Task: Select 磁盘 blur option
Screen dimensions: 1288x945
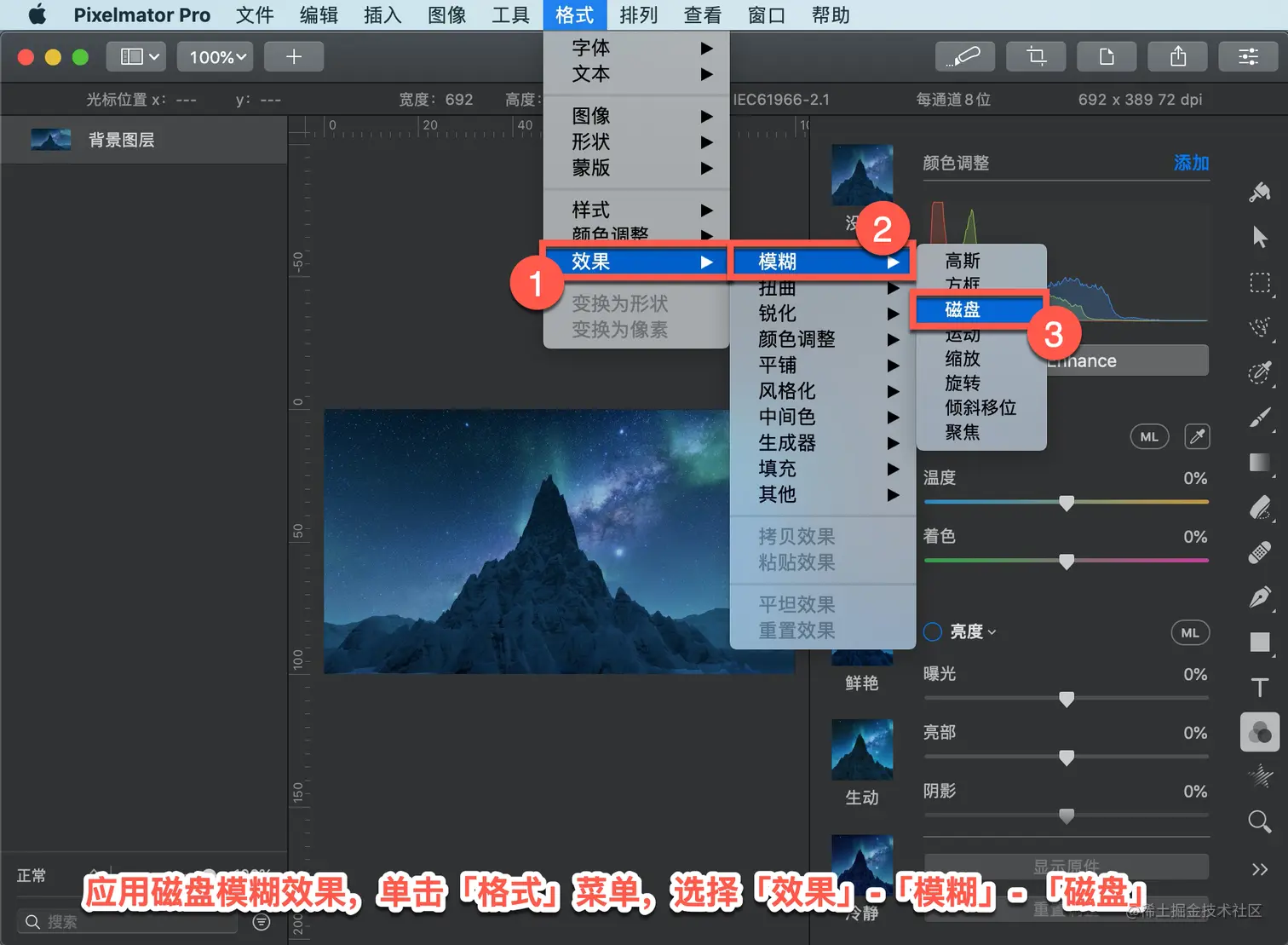Action: tap(980, 310)
